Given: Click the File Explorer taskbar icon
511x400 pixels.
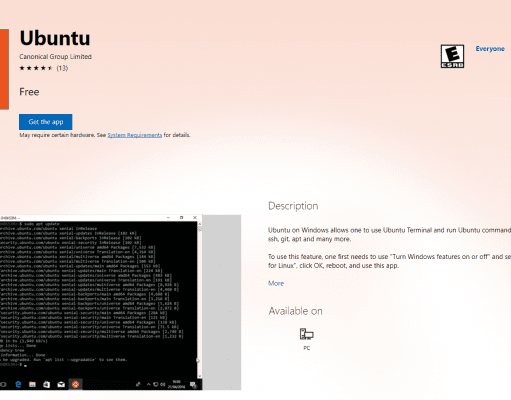Looking at the screenshot, I should (x=32, y=385).
